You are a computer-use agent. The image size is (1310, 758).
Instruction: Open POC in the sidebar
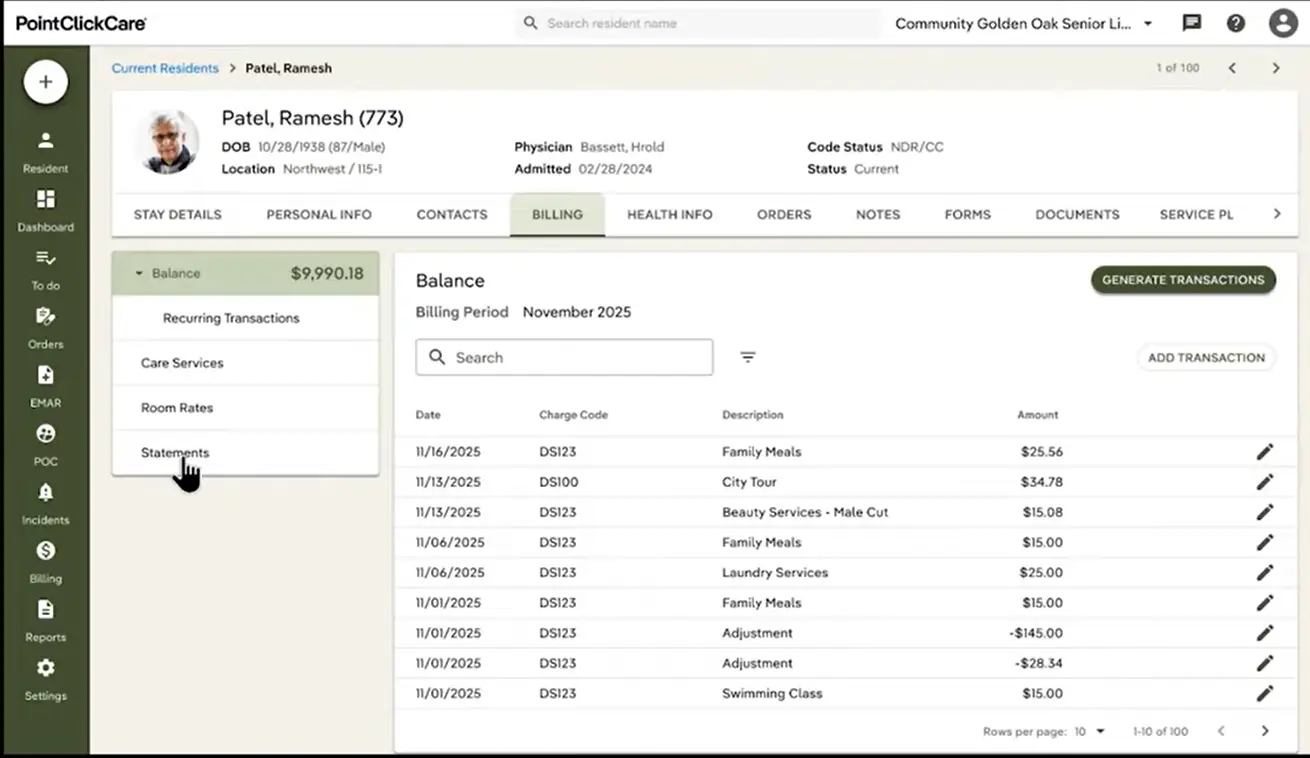(x=45, y=445)
